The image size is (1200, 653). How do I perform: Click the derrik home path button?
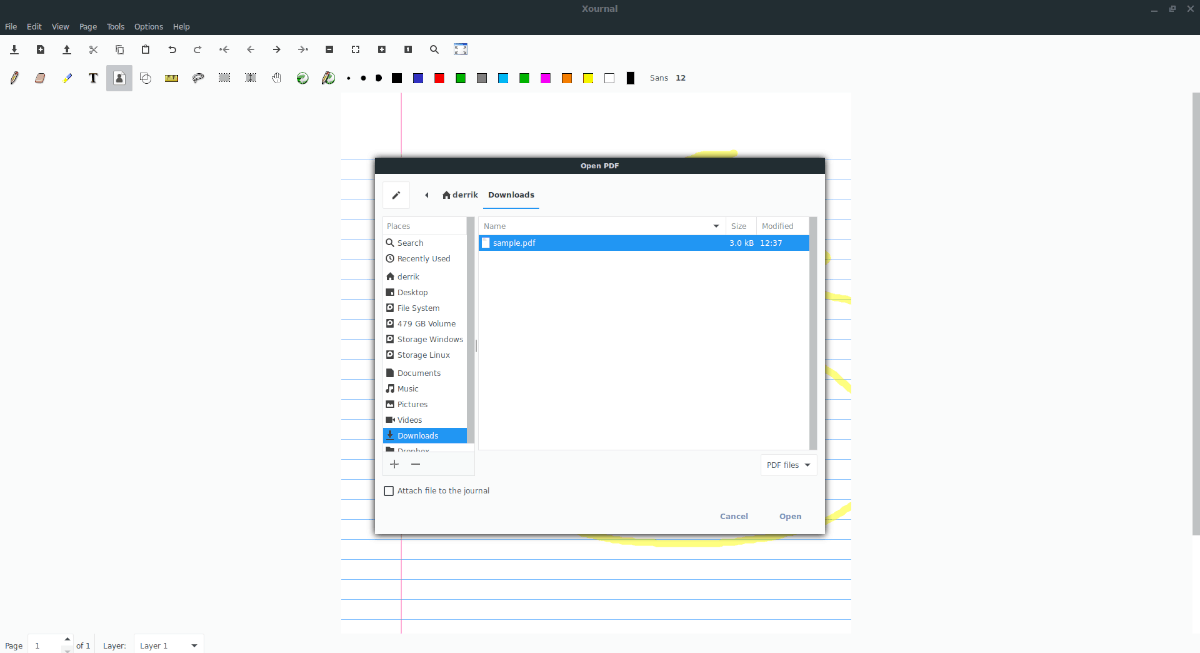[x=460, y=195]
